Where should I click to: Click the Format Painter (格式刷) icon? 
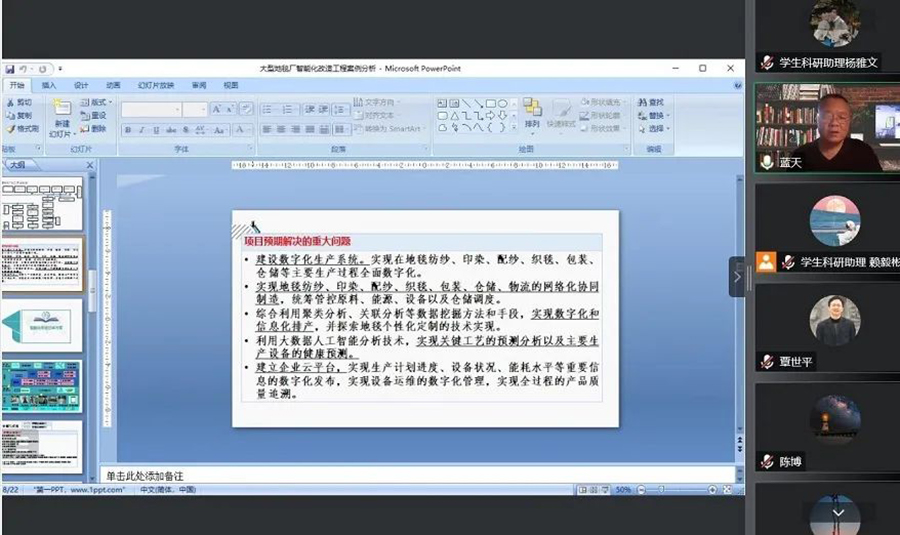click(20, 129)
